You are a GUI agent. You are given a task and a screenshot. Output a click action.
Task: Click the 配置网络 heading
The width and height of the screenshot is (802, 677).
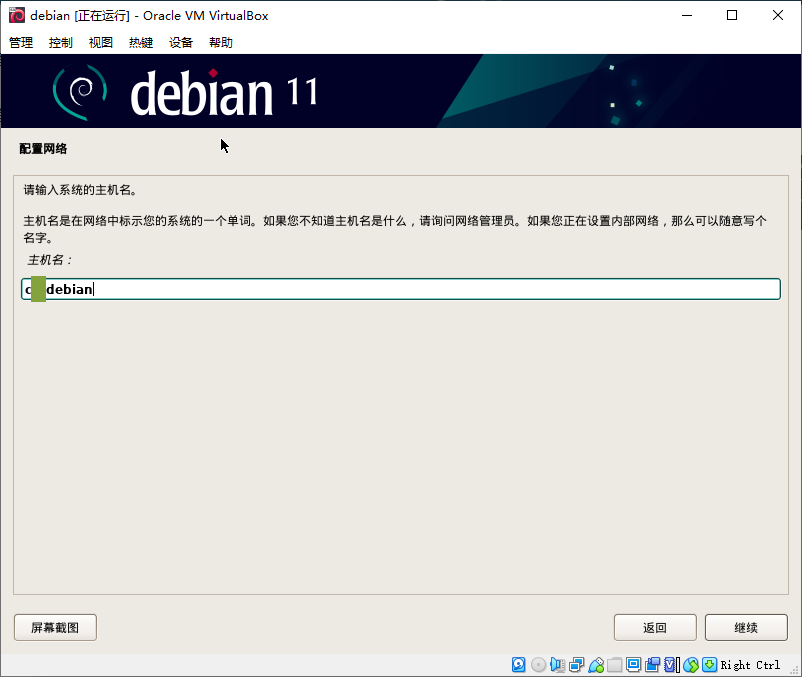pyautogui.click(x=43, y=149)
